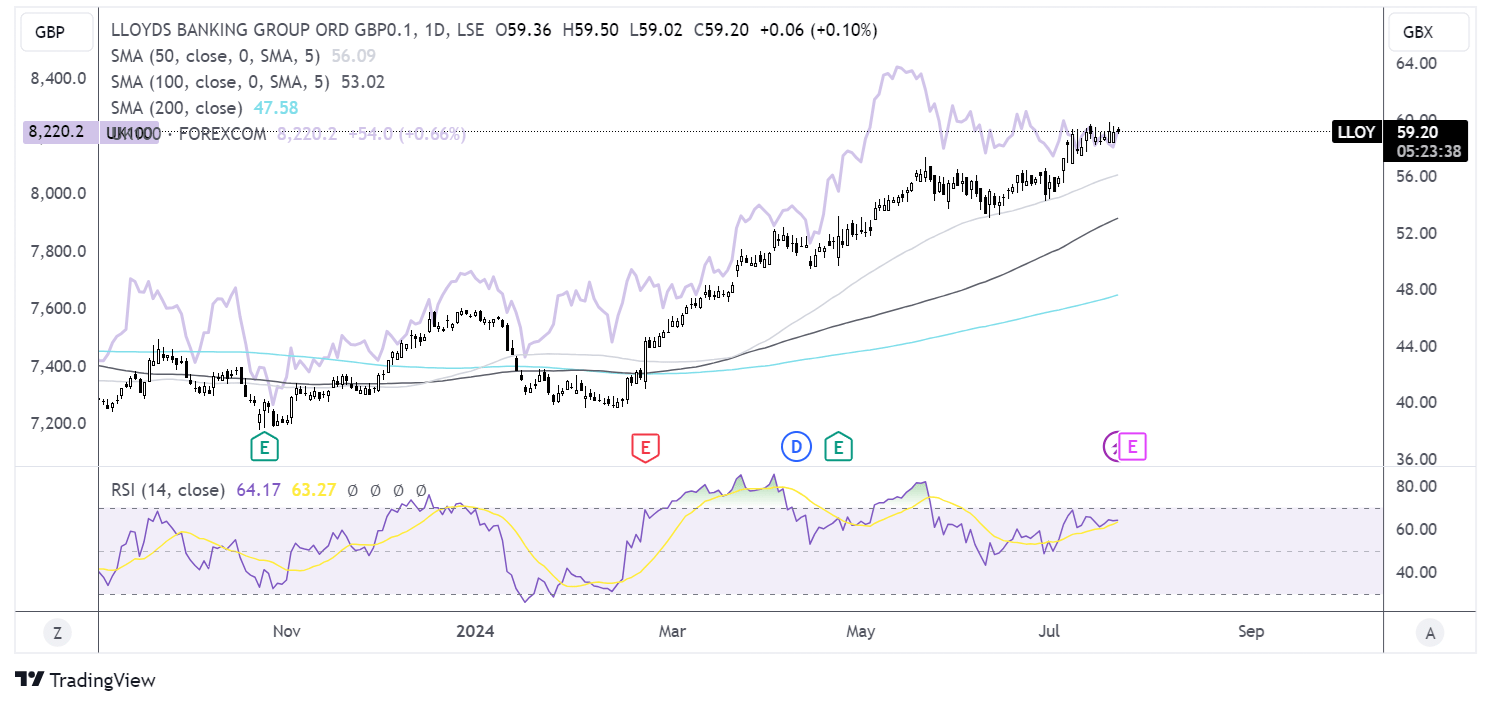Screen dimensions: 1491x706
Task: Open the green earnings marker before May
Action: [838, 447]
